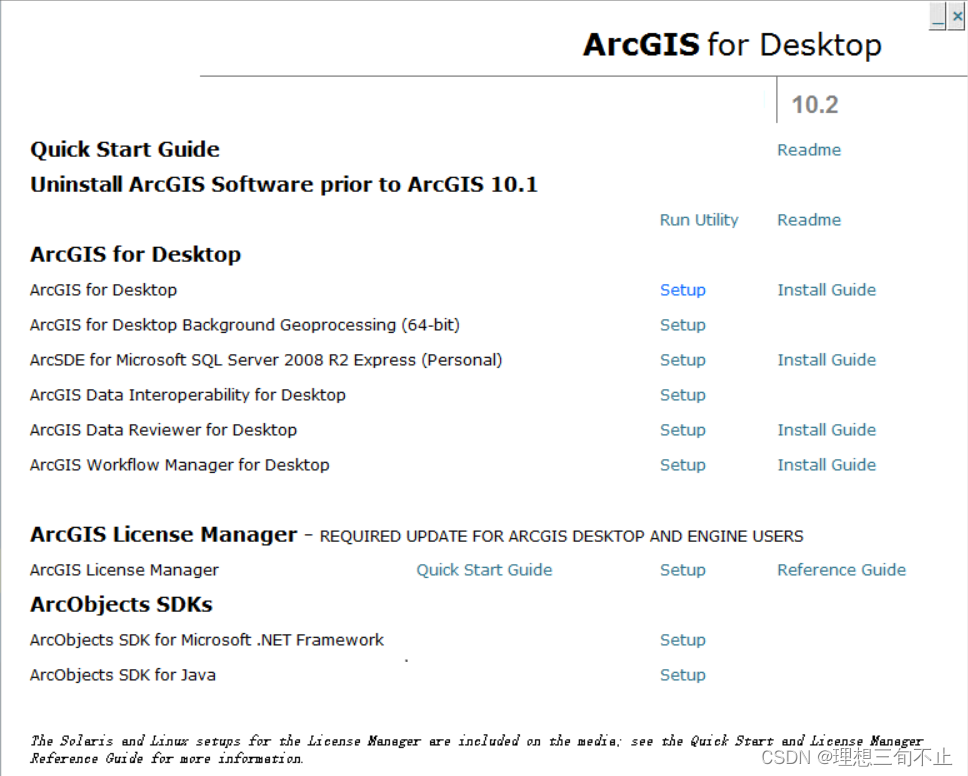
Task: Launch Setup for ArcObjects SDK for .NET
Action: 683,640
